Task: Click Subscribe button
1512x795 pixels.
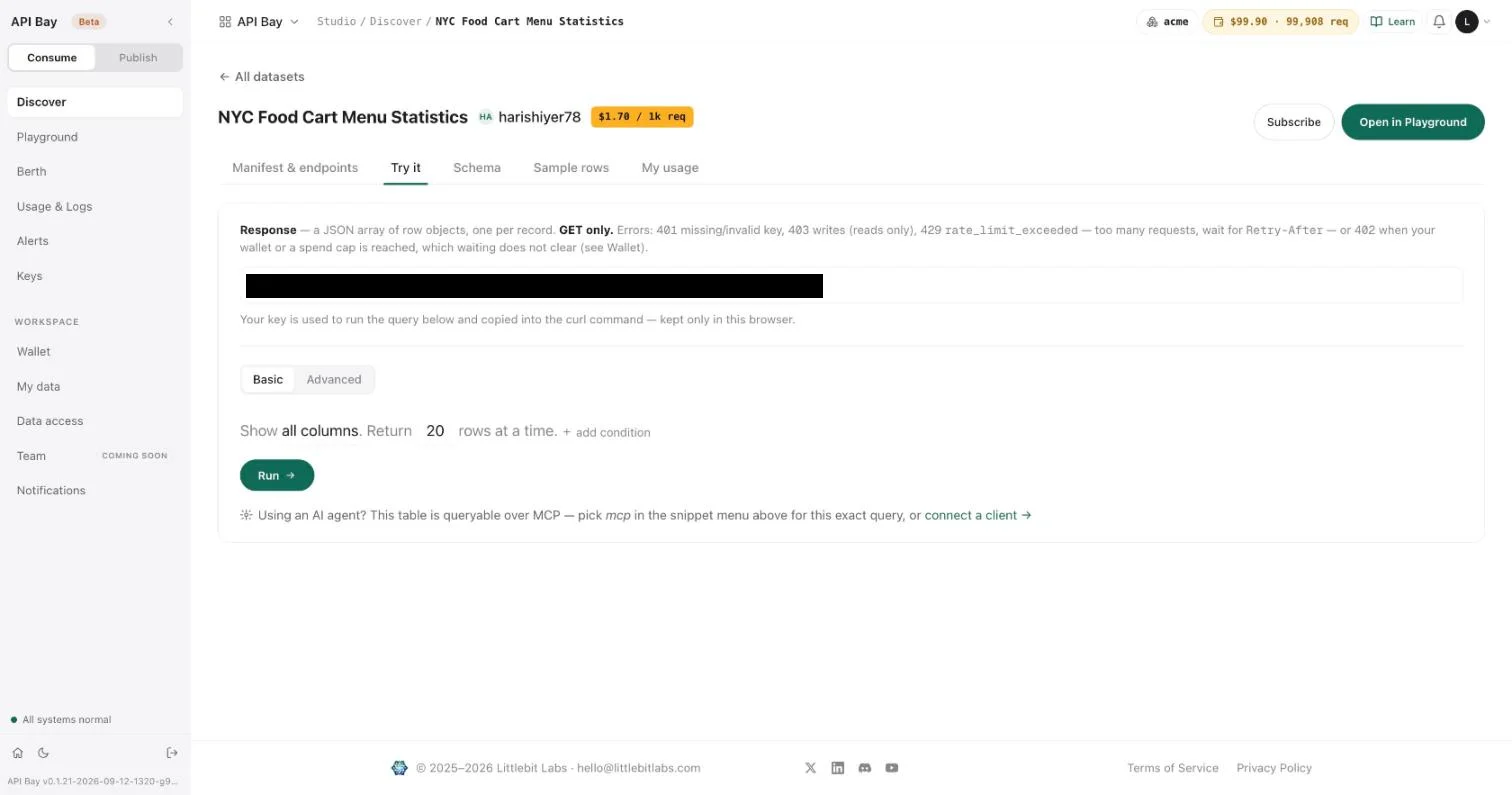Action: [x=1294, y=122]
